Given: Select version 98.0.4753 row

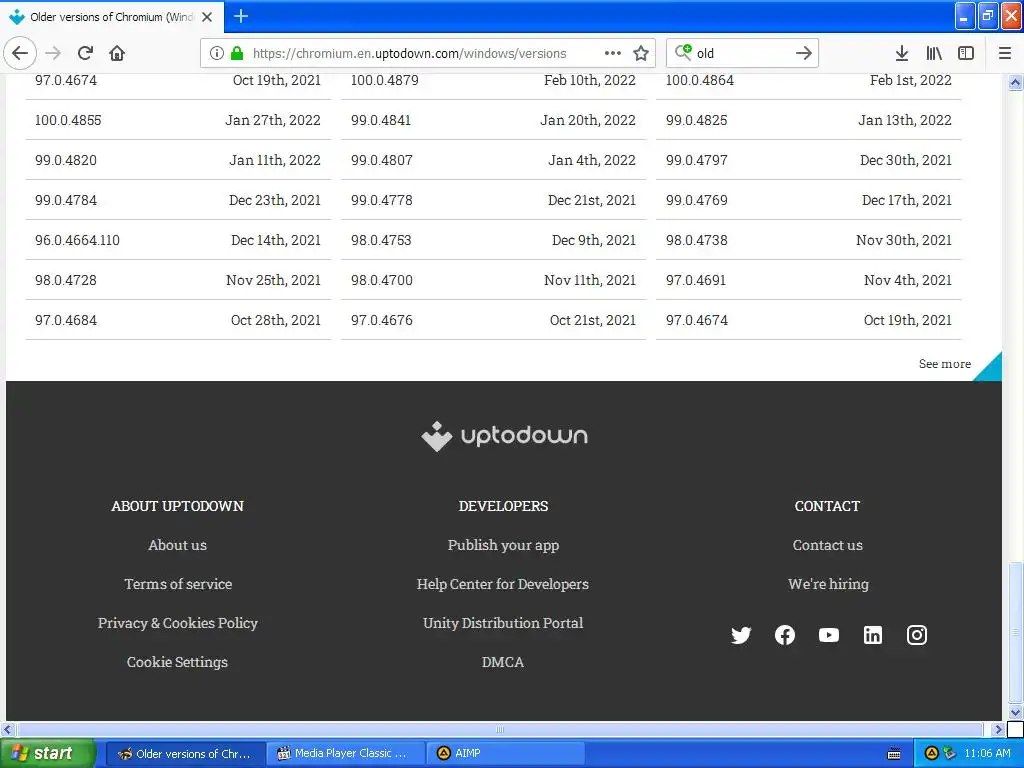Looking at the screenshot, I should point(493,240).
